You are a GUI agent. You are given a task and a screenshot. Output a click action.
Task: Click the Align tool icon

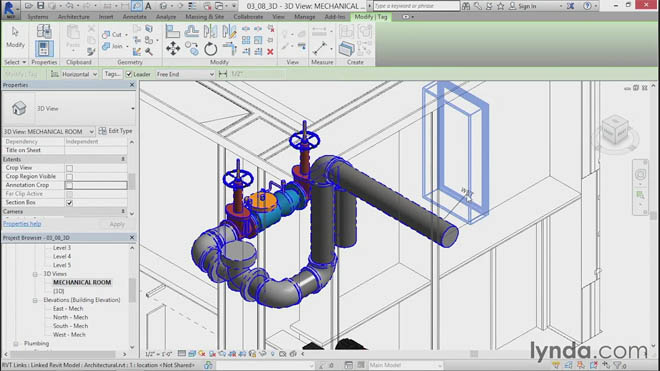(x=173, y=32)
